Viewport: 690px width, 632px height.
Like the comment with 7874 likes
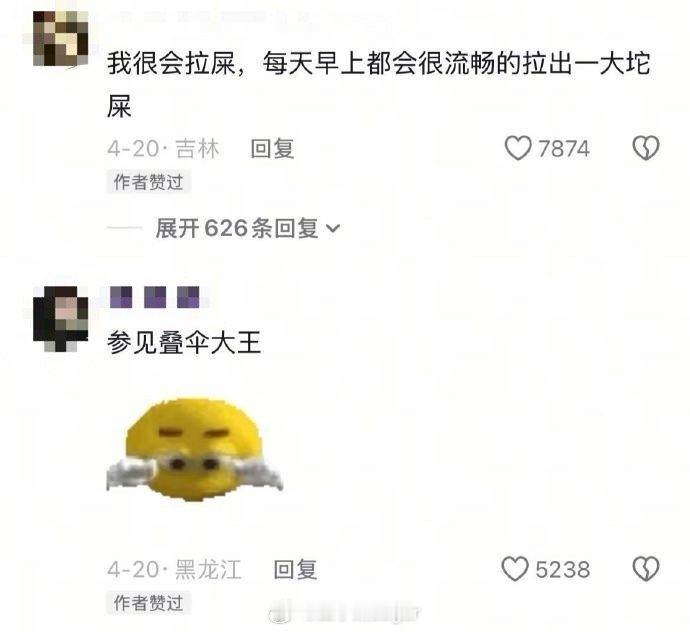point(518,148)
